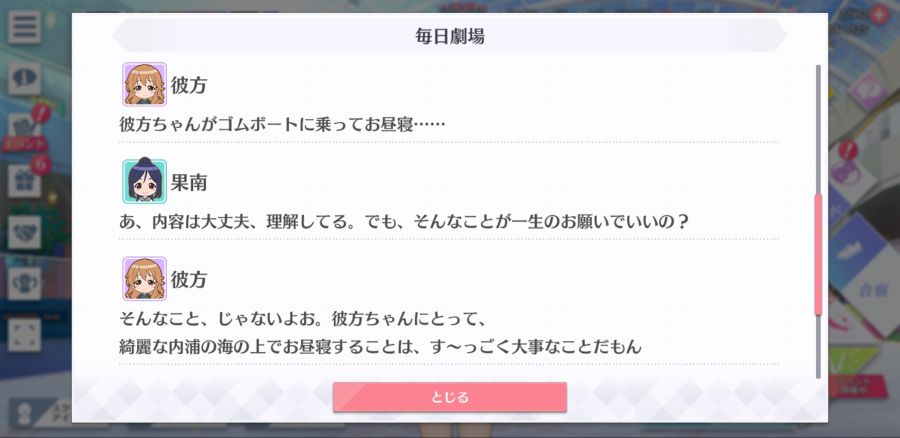Click scrollbar track above pink thumb
The width and height of the screenshot is (900, 438).
(x=818, y=129)
